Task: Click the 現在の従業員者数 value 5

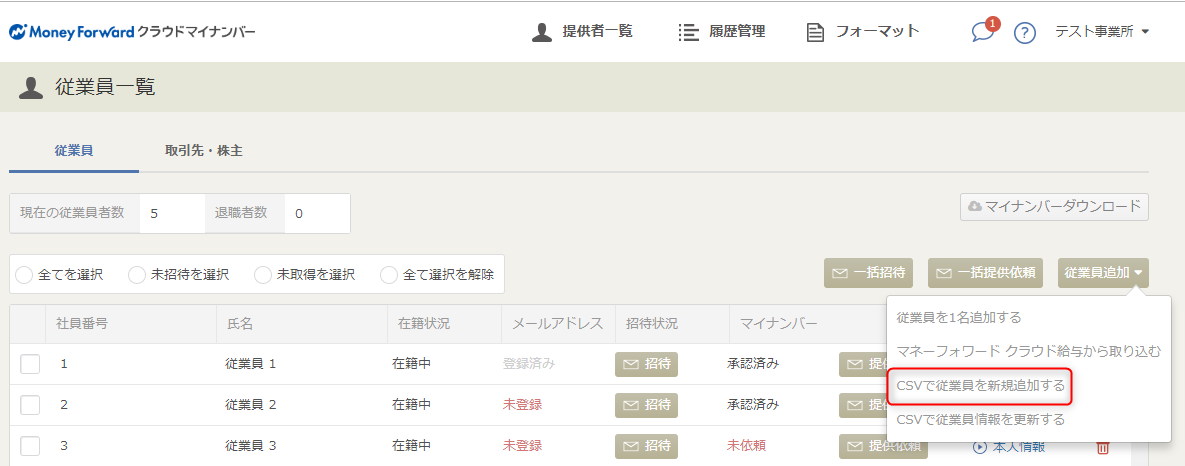Action: click(172, 214)
